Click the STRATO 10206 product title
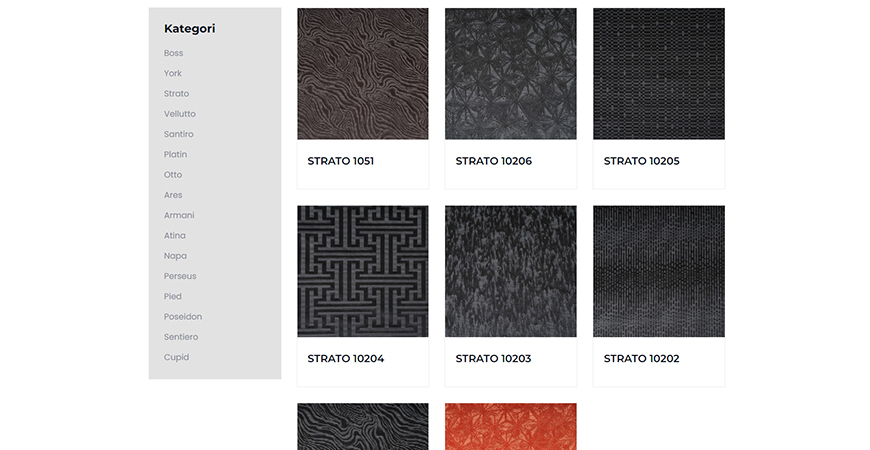The width and height of the screenshot is (870, 450). pos(494,161)
